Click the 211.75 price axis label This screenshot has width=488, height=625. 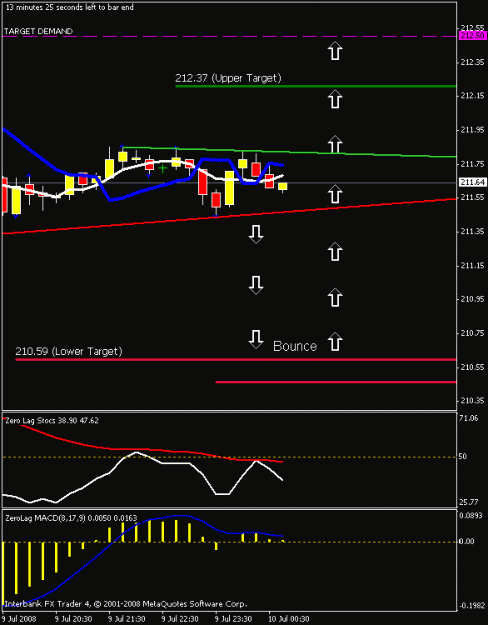pyautogui.click(x=473, y=164)
